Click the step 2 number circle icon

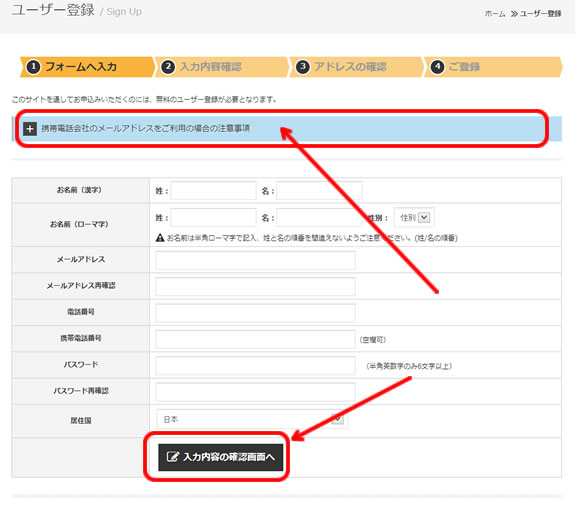click(x=168, y=67)
